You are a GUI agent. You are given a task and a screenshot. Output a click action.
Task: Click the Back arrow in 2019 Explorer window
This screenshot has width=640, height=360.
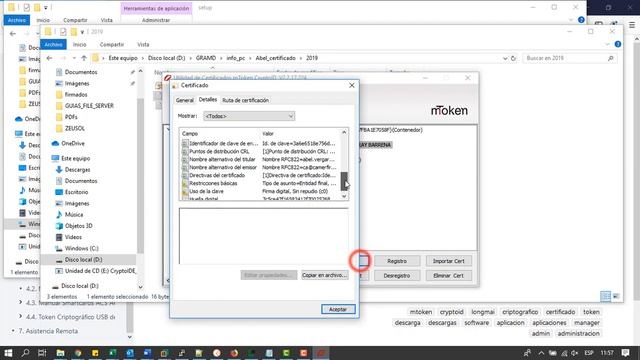tap(49, 58)
